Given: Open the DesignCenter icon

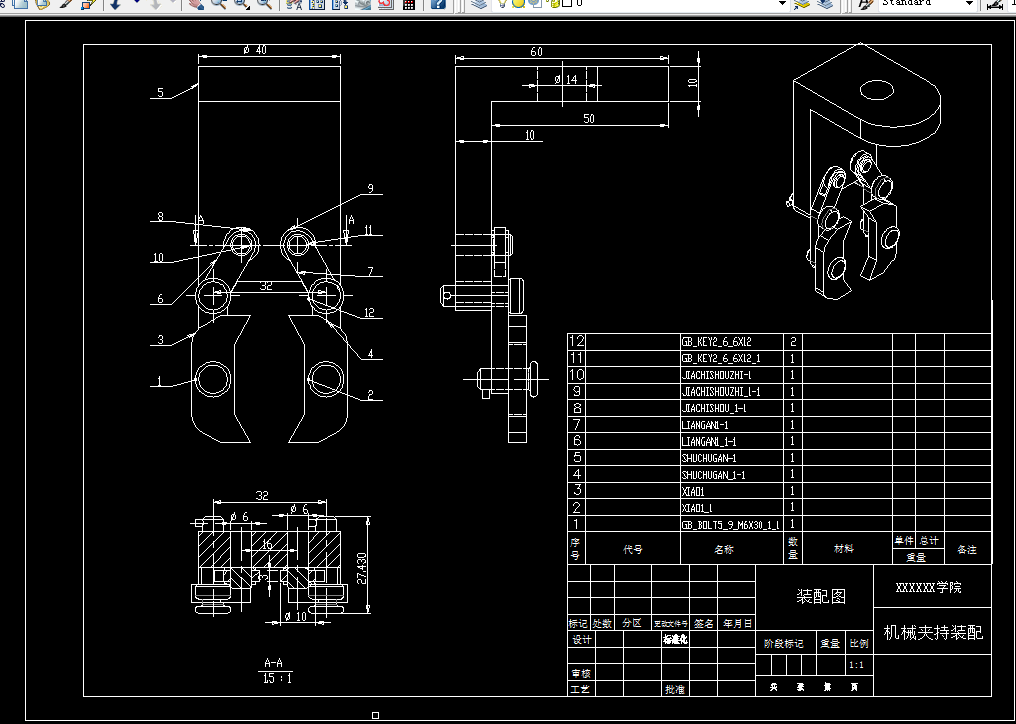Looking at the screenshot, I should [317, 4].
